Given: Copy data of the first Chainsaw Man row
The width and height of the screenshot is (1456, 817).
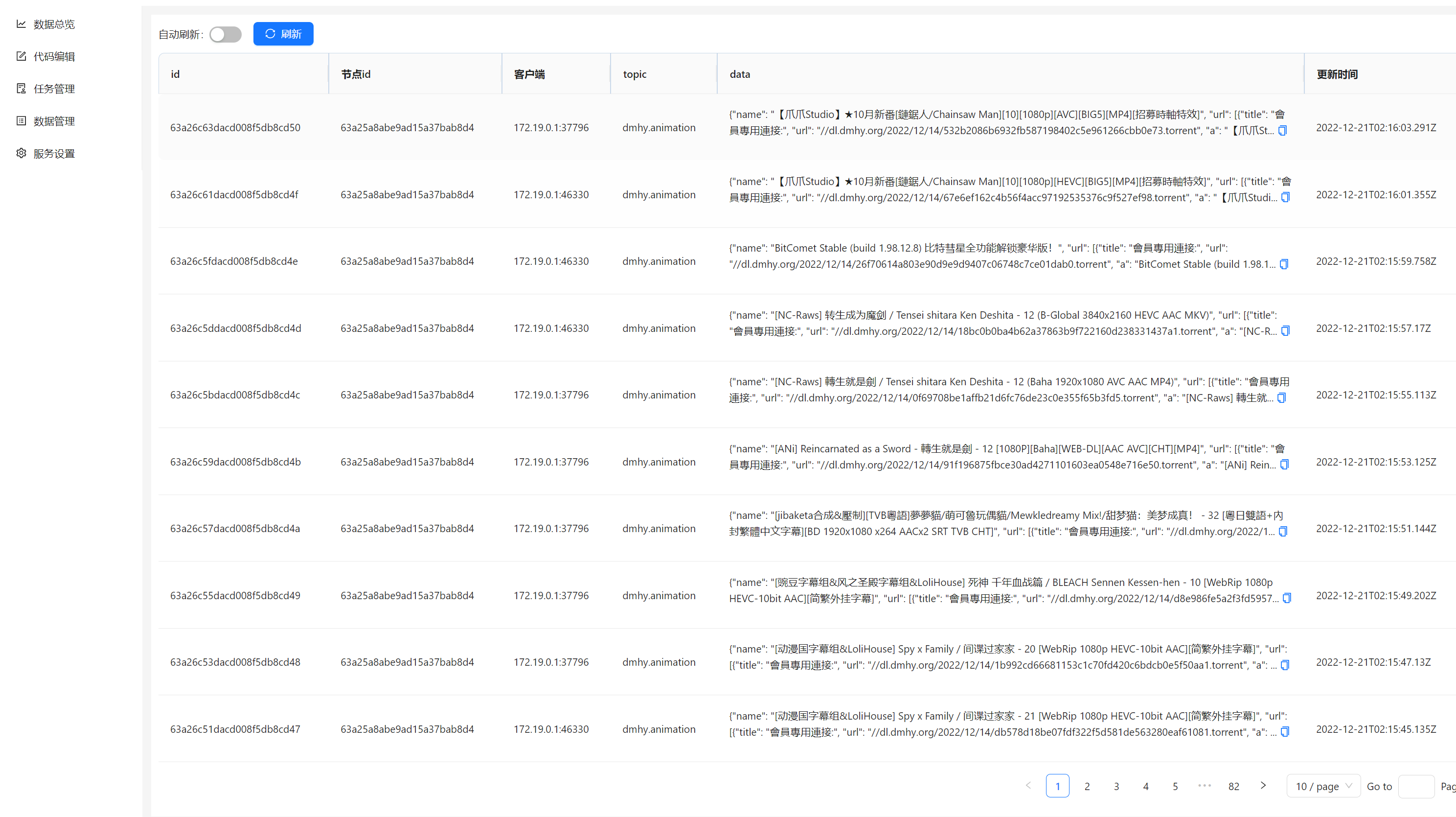Looking at the screenshot, I should [1282, 131].
